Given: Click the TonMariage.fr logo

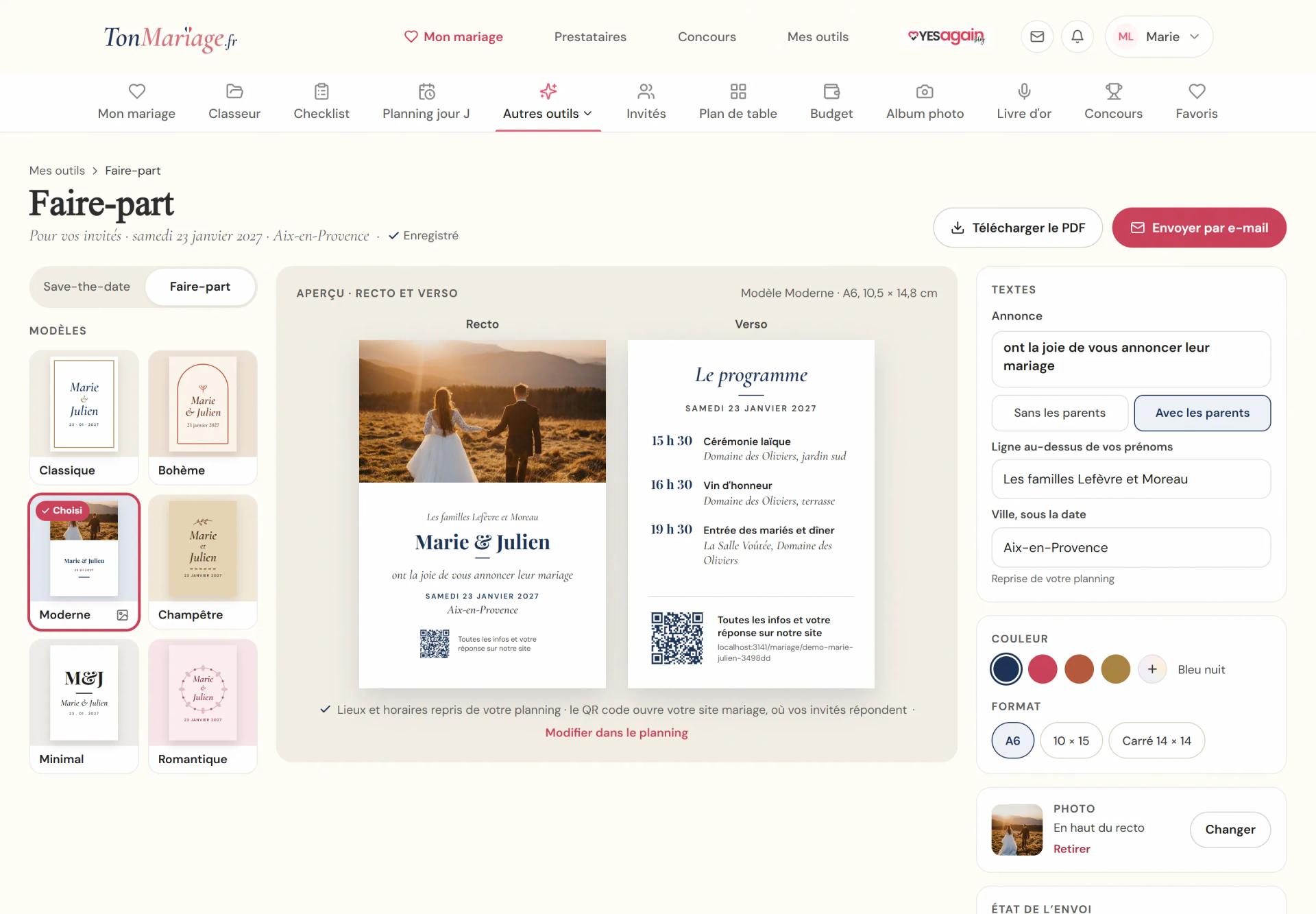Looking at the screenshot, I should click(x=171, y=38).
